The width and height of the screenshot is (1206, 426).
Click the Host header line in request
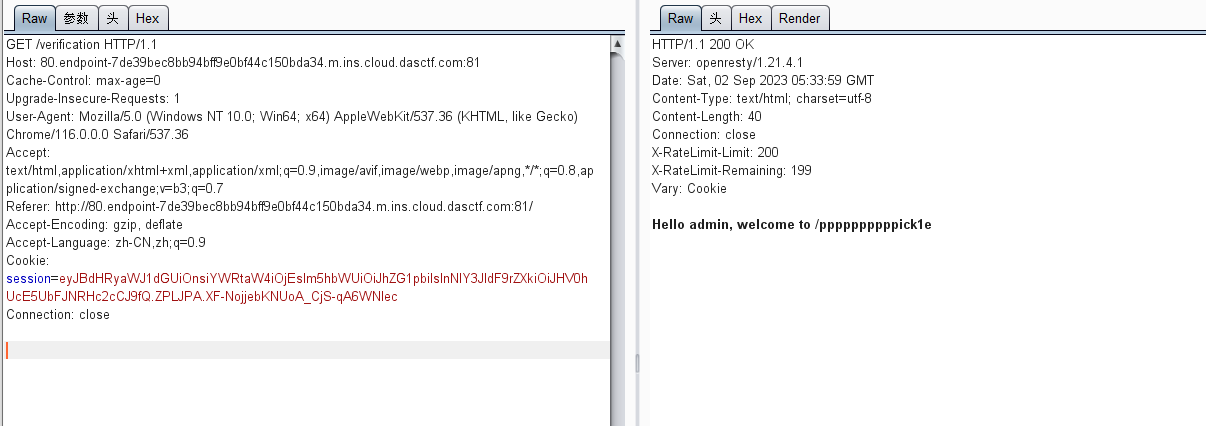click(x=243, y=62)
